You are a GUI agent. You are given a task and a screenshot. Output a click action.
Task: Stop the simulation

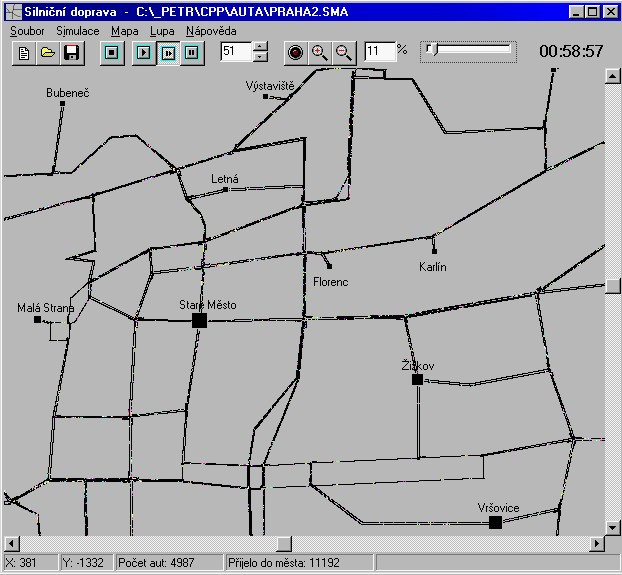click(x=111, y=53)
